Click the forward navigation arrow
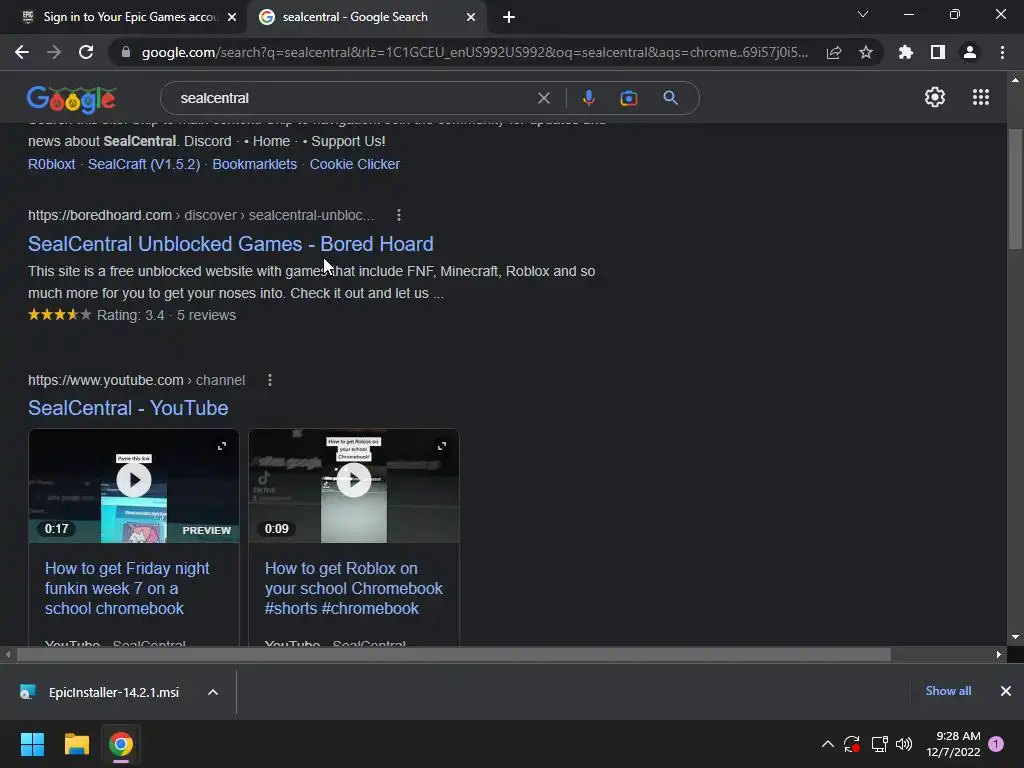The height and width of the screenshot is (768, 1024). pos(54,52)
